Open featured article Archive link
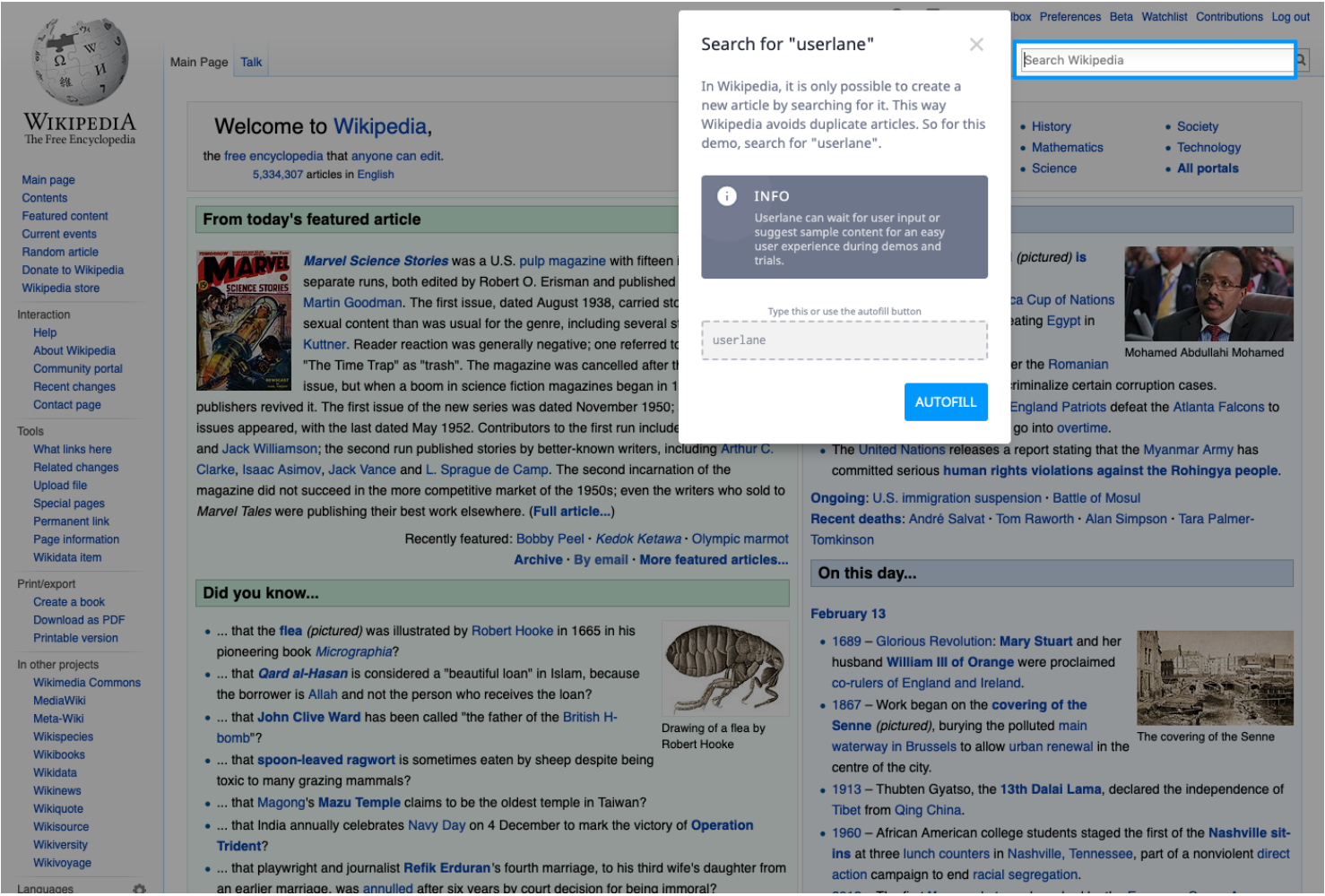The height and width of the screenshot is (896, 1325). tap(538, 559)
